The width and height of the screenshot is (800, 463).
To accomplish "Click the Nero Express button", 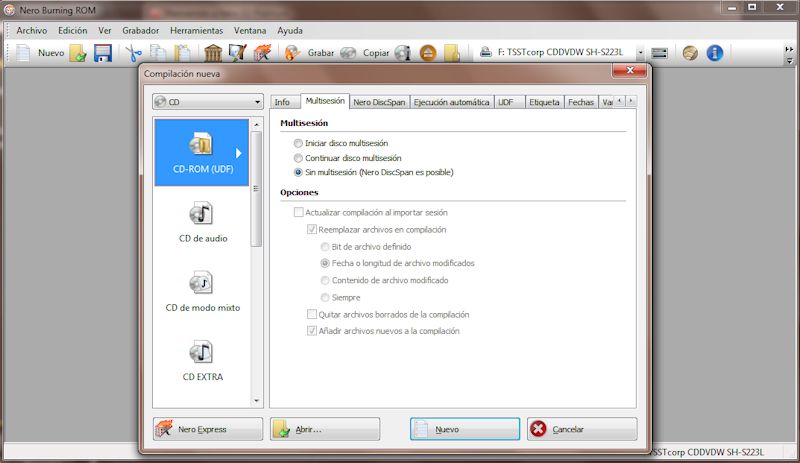I will click(208, 429).
